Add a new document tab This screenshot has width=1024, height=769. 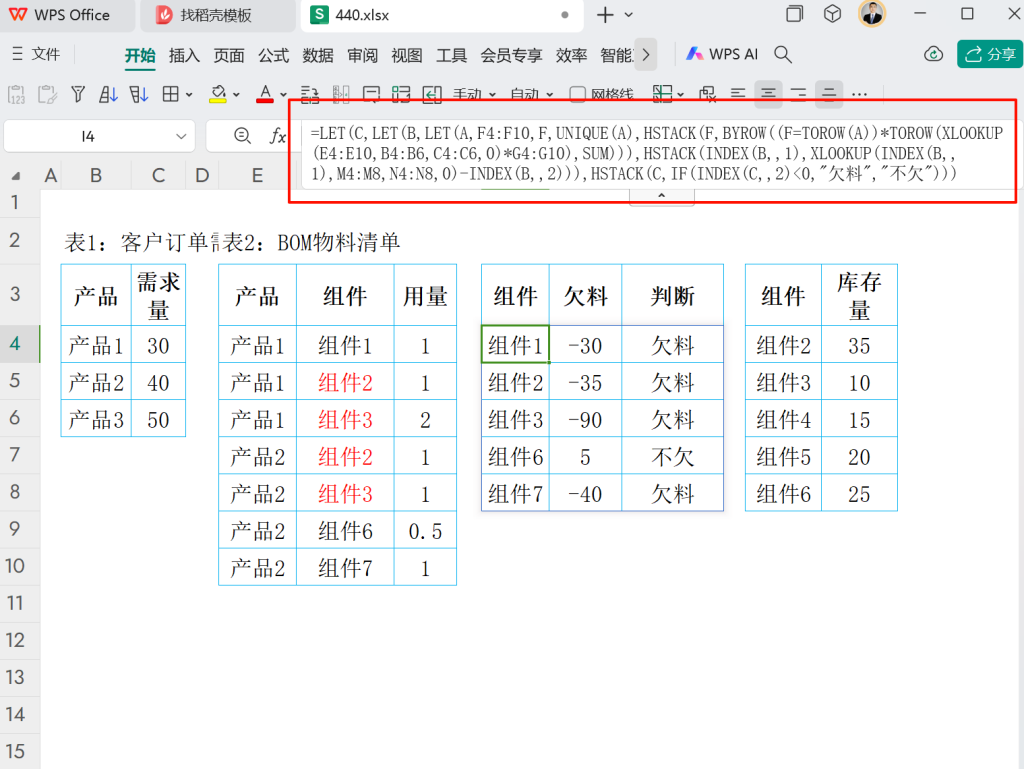605,15
